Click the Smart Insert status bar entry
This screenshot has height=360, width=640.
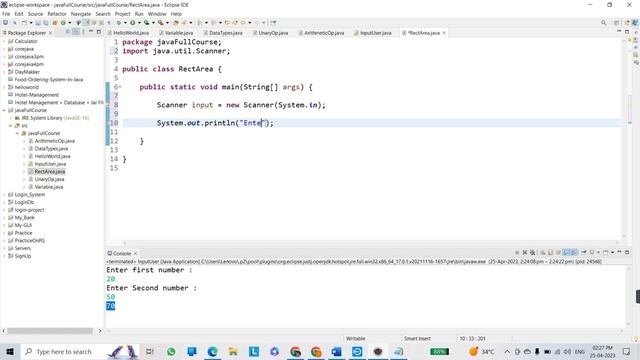(417, 338)
